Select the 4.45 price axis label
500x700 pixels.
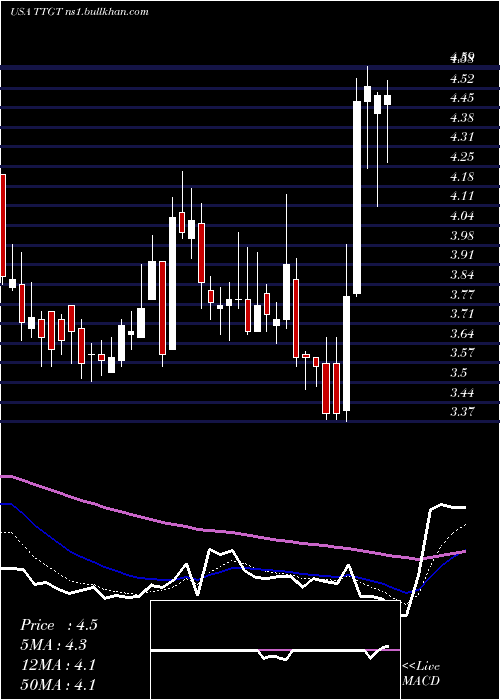462,99
